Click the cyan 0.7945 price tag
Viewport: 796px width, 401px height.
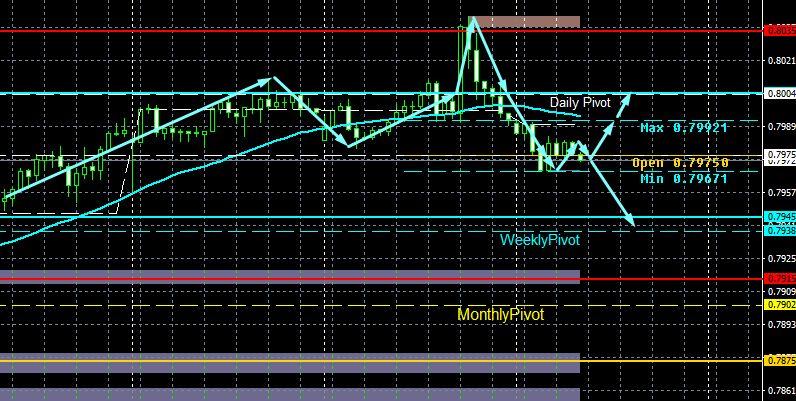(x=780, y=217)
